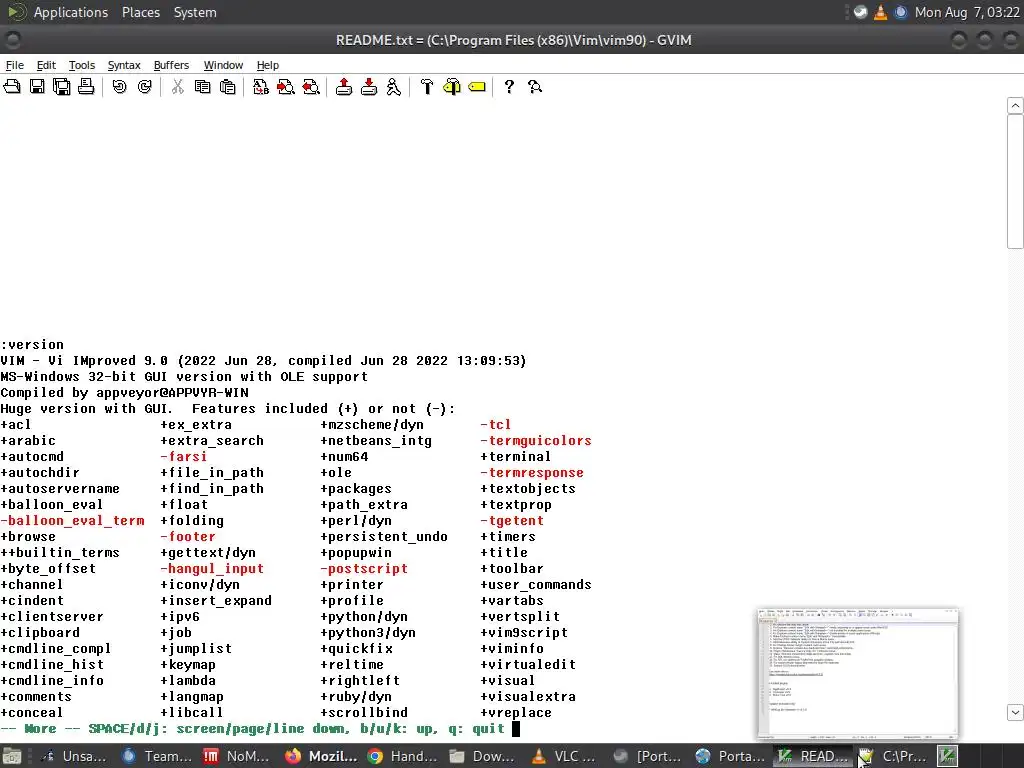The width and height of the screenshot is (1024, 768).
Task: Click the +python3/dyn feature text
Action: 368,633
